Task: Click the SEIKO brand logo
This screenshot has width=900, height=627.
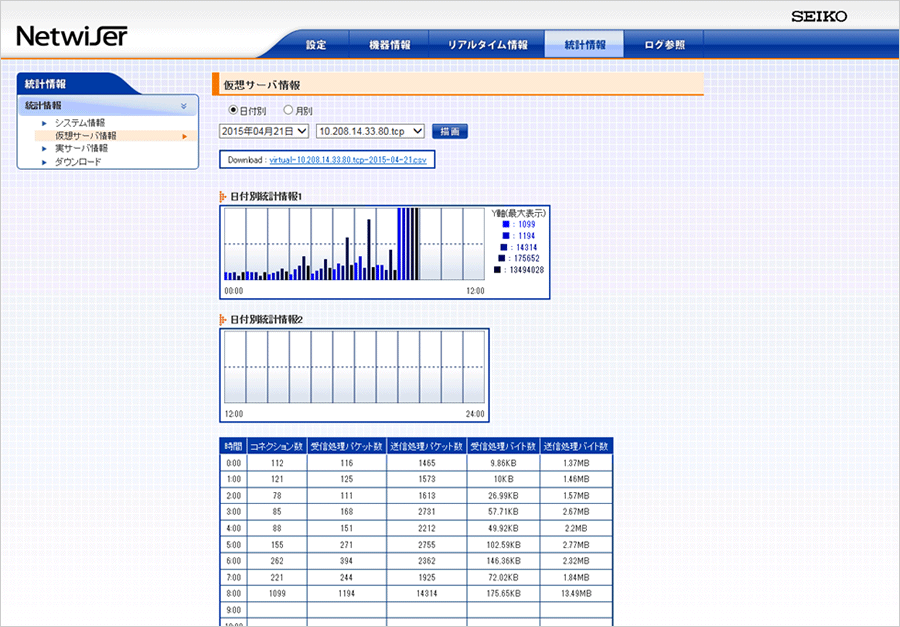Action: (818, 17)
